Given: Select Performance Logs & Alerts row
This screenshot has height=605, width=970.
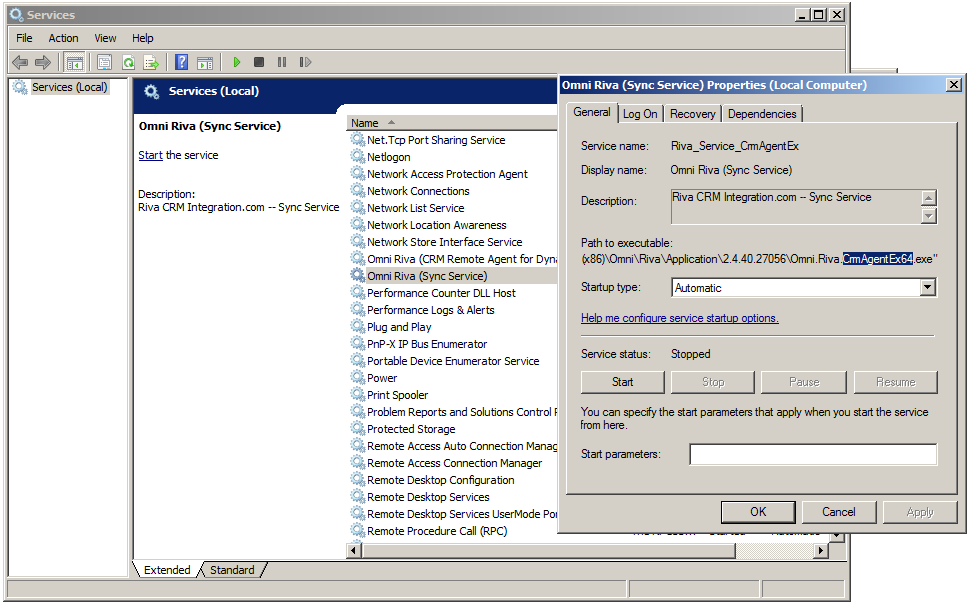Looking at the screenshot, I should point(452,310).
